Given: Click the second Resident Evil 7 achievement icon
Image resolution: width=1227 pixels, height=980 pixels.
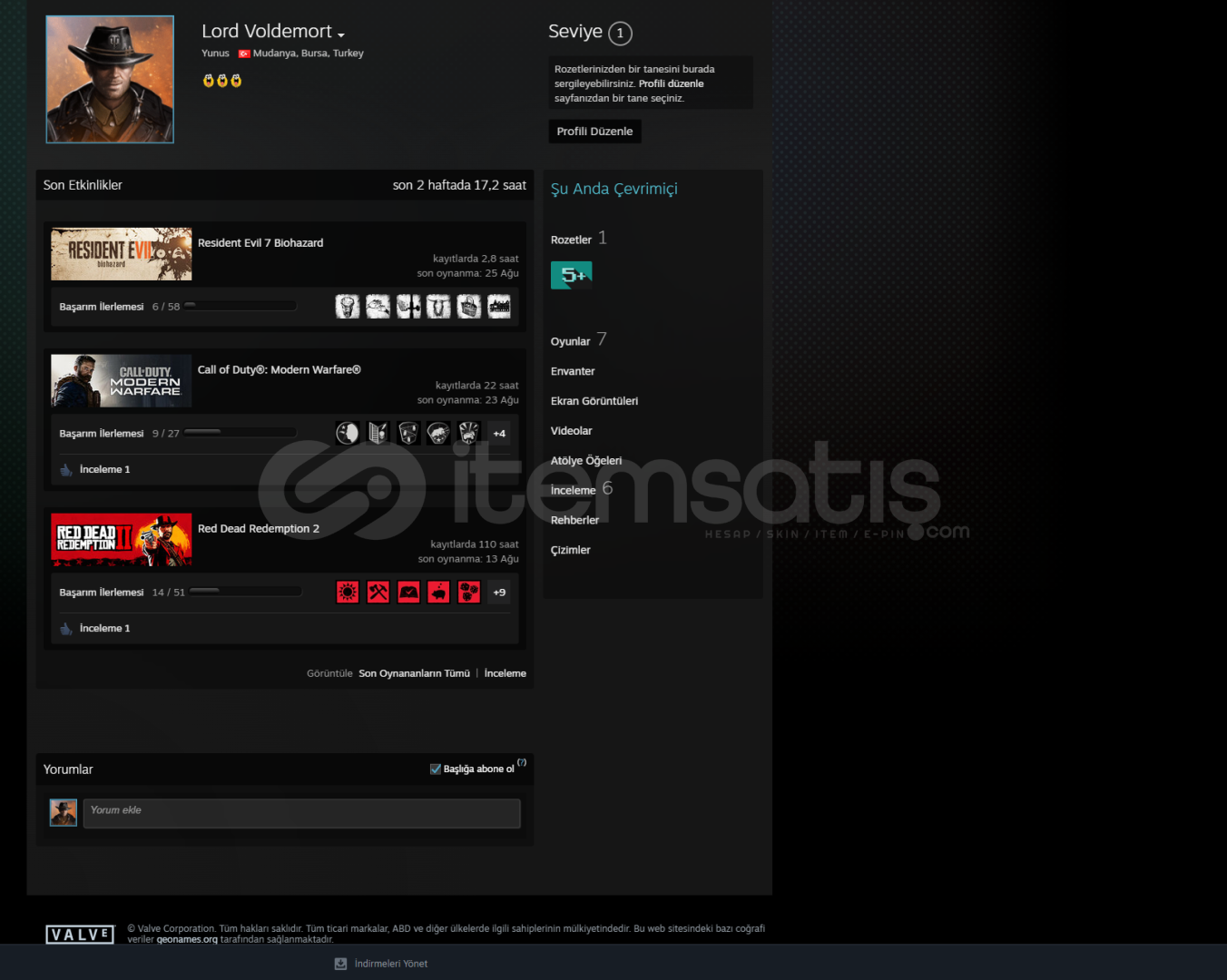Looking at the screenshot, I should point(378,307).
